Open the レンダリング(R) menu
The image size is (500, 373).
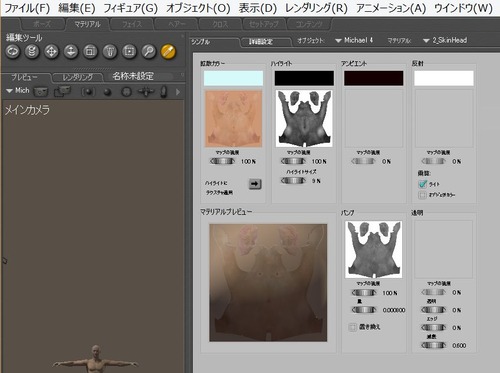pyautogui.click(x=316, y=8)
